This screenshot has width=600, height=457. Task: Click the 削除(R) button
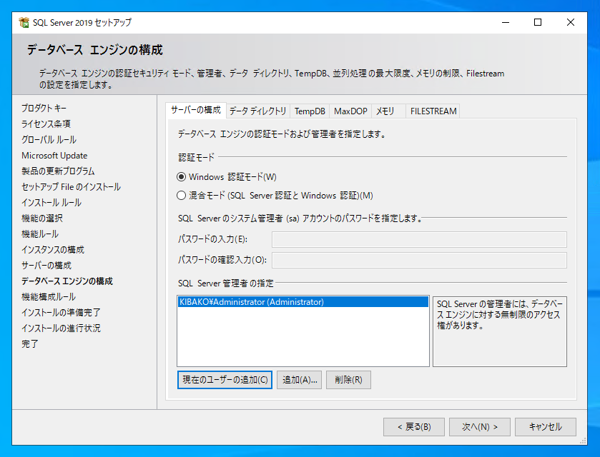coord(348,380)
